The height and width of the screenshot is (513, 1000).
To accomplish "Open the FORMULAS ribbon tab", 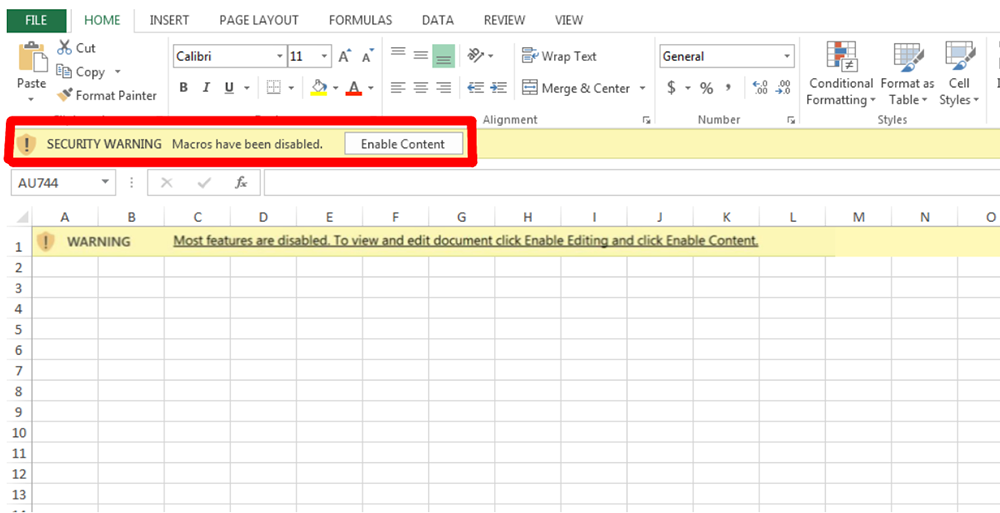I will [360, 20].
